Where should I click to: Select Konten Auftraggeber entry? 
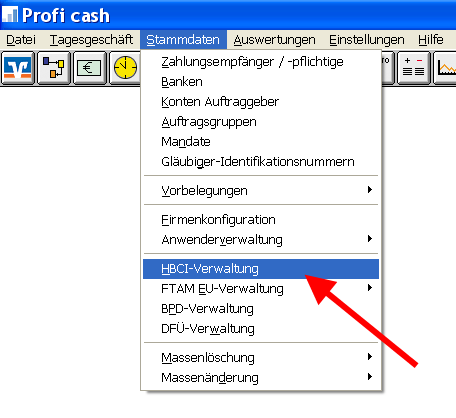tap(261, 102)
